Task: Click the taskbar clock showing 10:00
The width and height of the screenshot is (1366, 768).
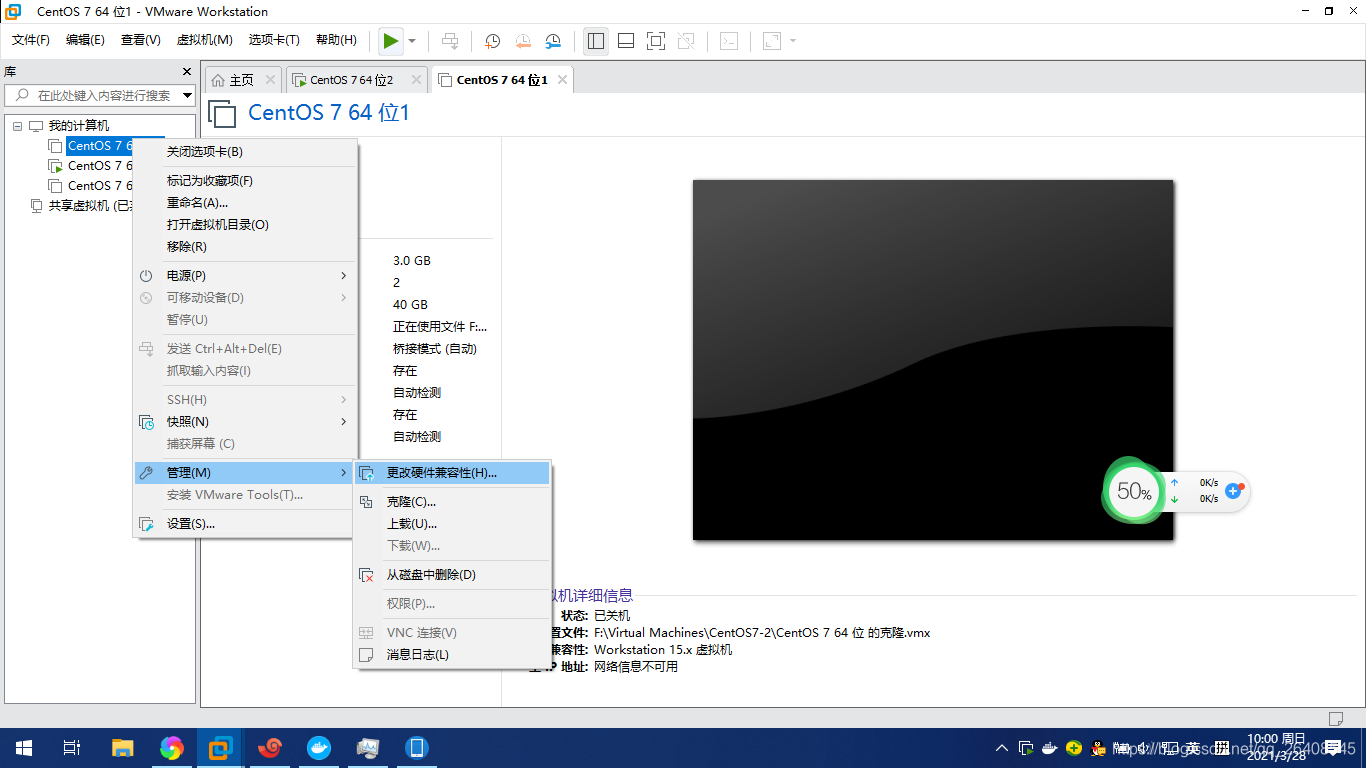Action: [1278, 748]
